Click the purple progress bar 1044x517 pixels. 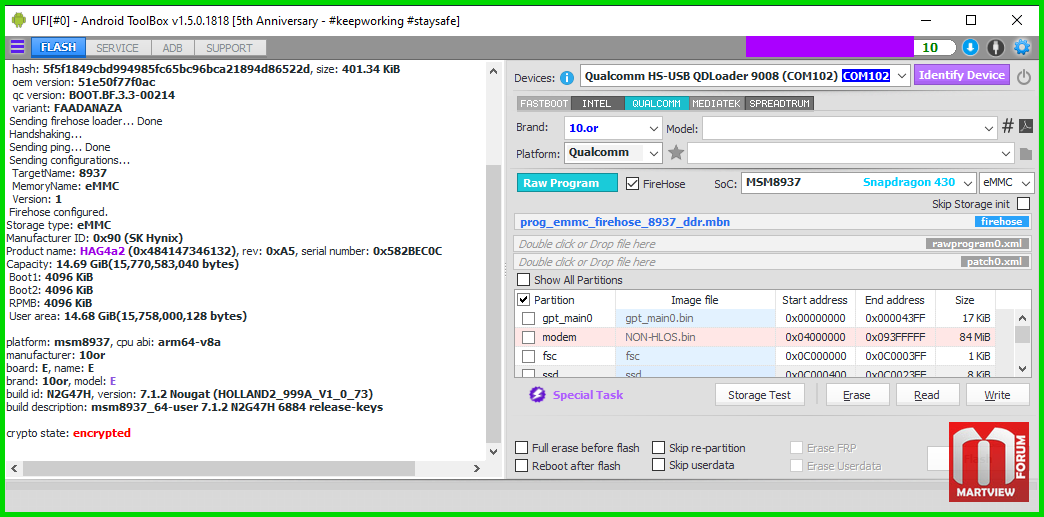point(830,47)
